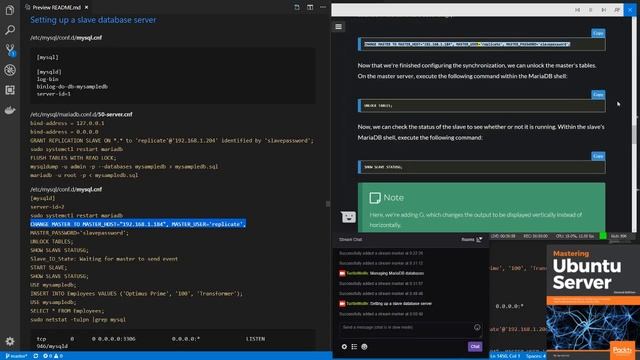Image resolution: width=640 pixels, height=360 pixels.
Task: Click the Stream Chat panel title
Action: coord(350,240)
